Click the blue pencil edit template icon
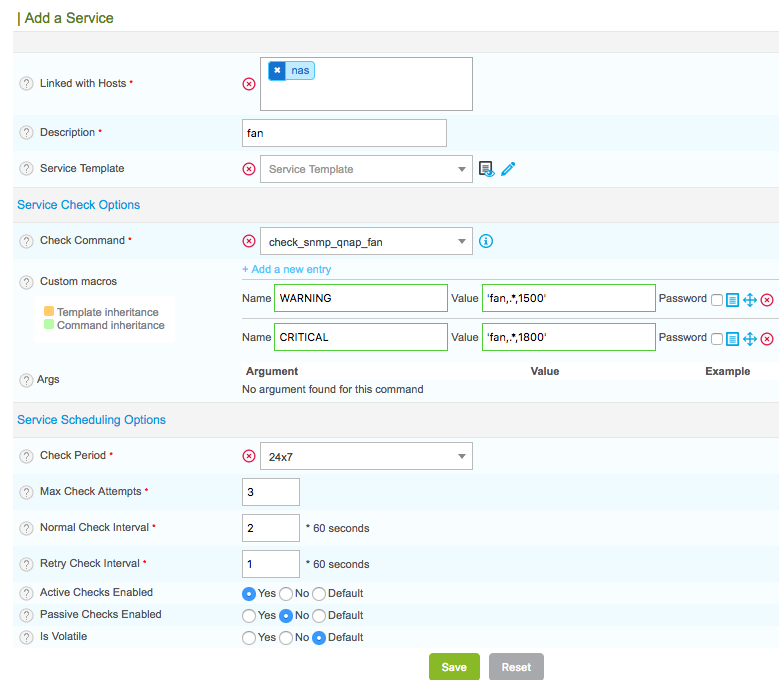 coord(508,169)
